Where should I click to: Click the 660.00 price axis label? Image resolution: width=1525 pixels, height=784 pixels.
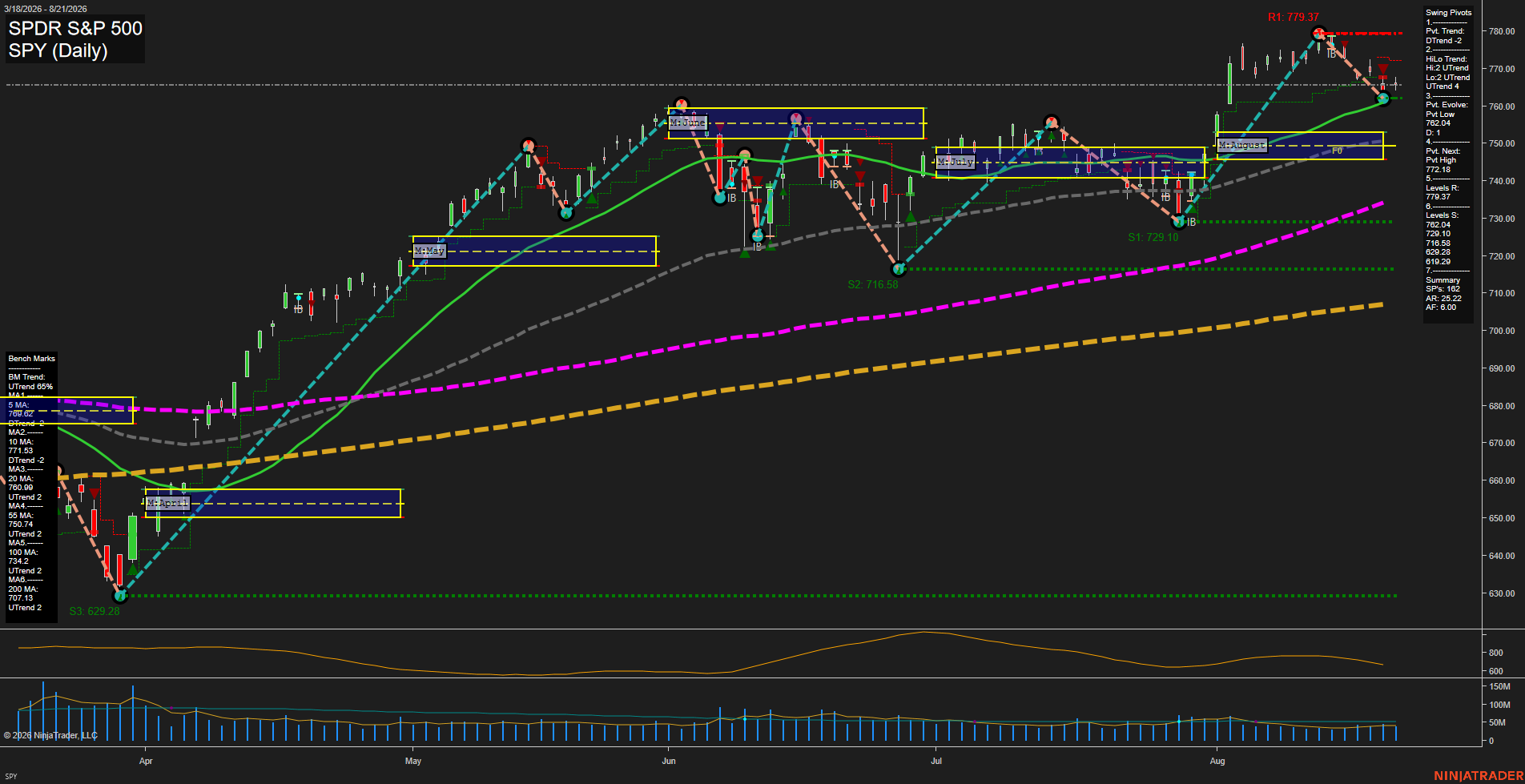pyautogui.click(x=1502, y=480)
